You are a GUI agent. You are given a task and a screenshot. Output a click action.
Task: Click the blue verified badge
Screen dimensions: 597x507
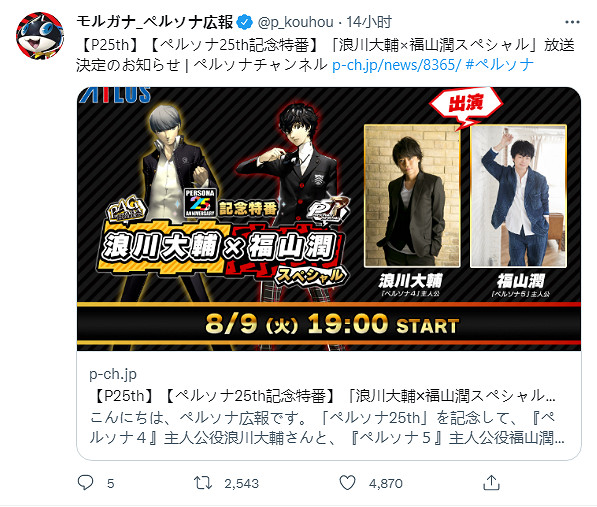tap(244, 22)
